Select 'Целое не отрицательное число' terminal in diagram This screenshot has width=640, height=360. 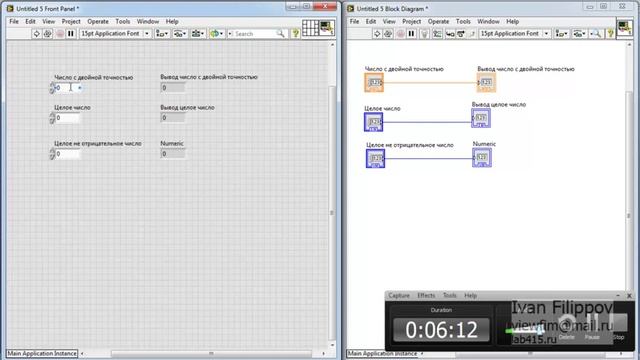pos(375,158)
